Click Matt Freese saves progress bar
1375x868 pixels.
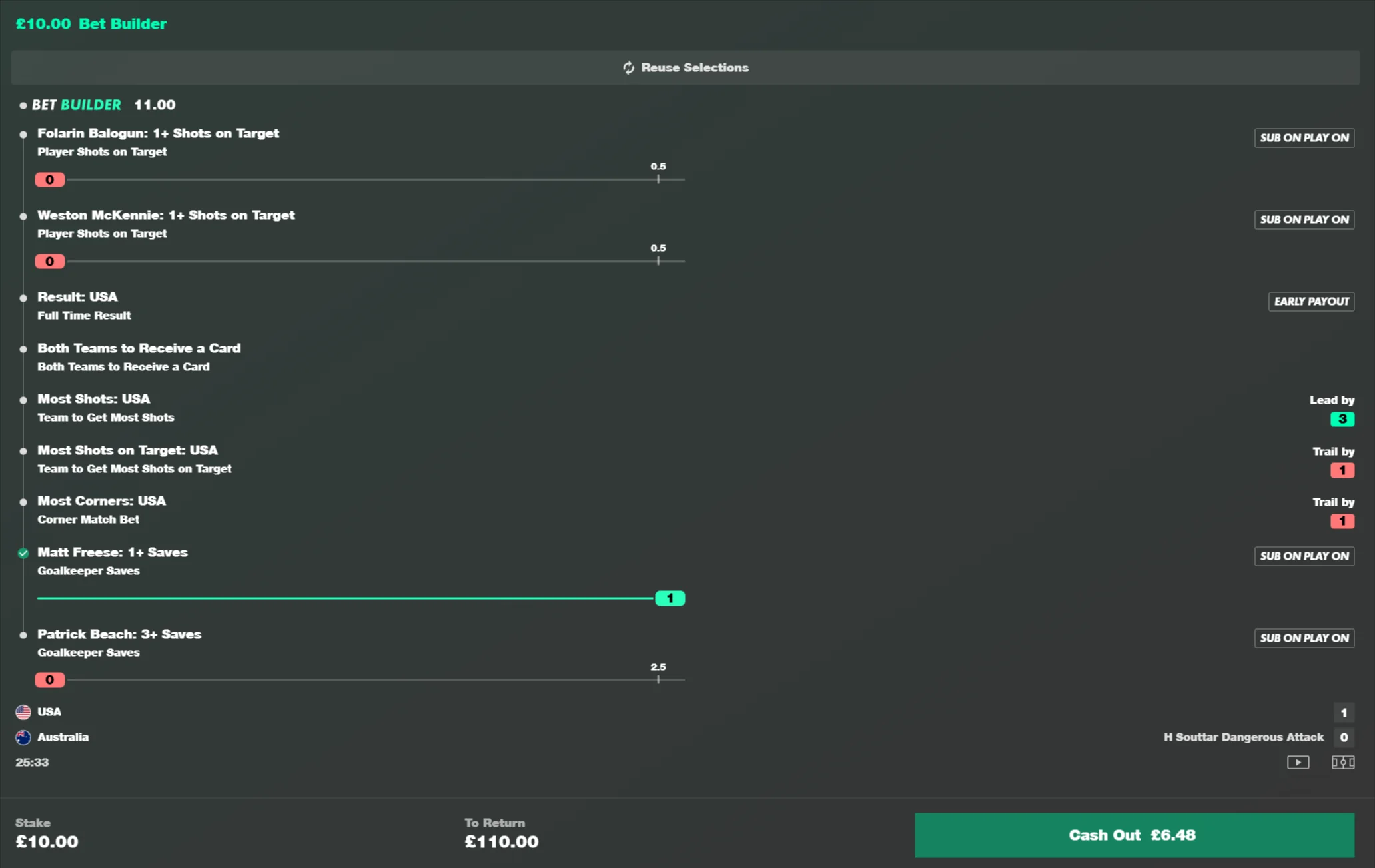click(x=360, y=598)
